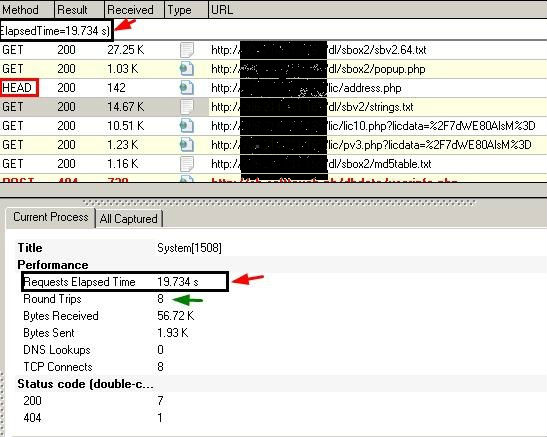Click the text file icon for md5table.txt
This screenshot has width=547, height=437.
tap(187, 164)
